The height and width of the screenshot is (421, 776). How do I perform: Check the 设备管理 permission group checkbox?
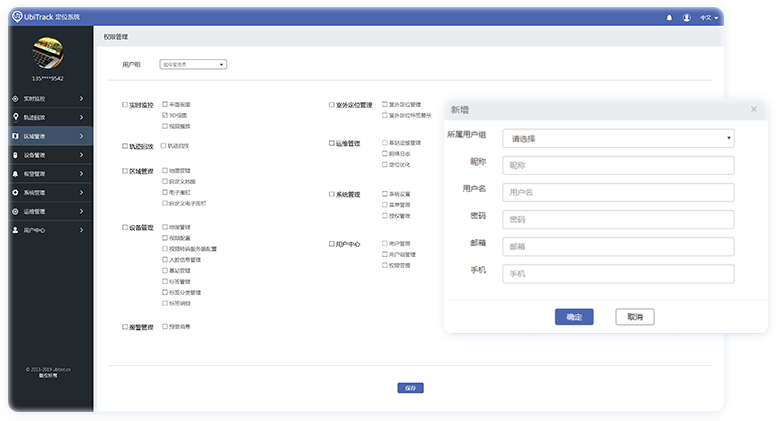(125, 228)
